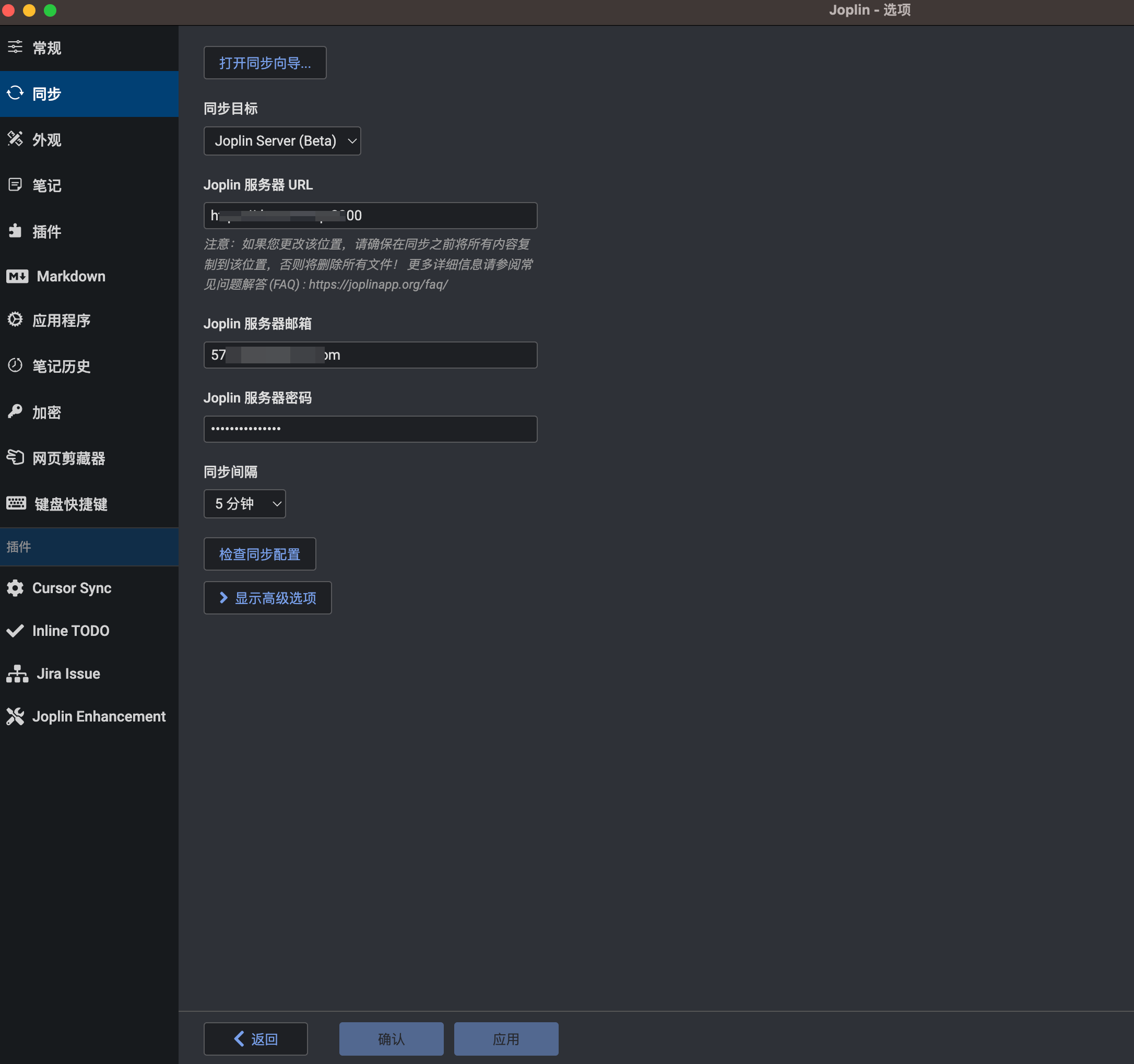Click the cog icon beside 应用程序

15,320
